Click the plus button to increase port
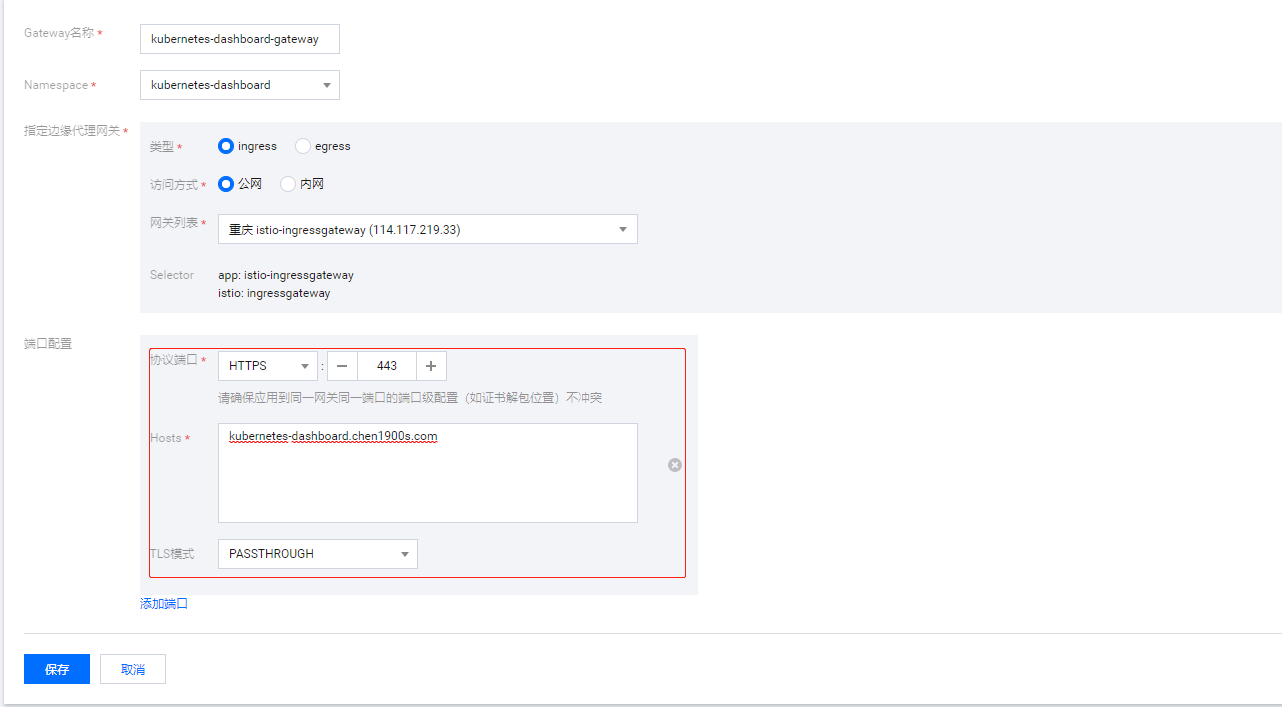Image resolution: width=1282 pixels, height=707 pixels. (x=432, y=366)
